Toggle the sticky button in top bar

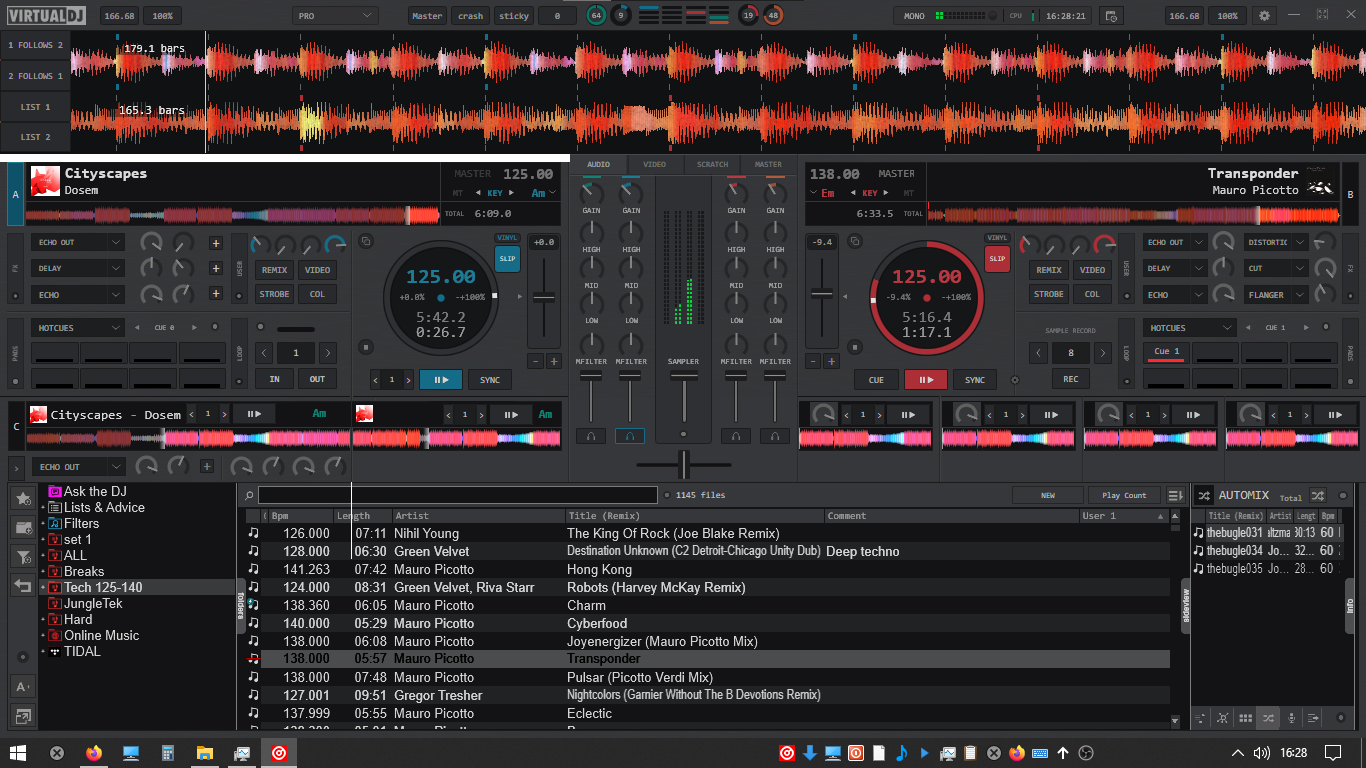point(514,16)
